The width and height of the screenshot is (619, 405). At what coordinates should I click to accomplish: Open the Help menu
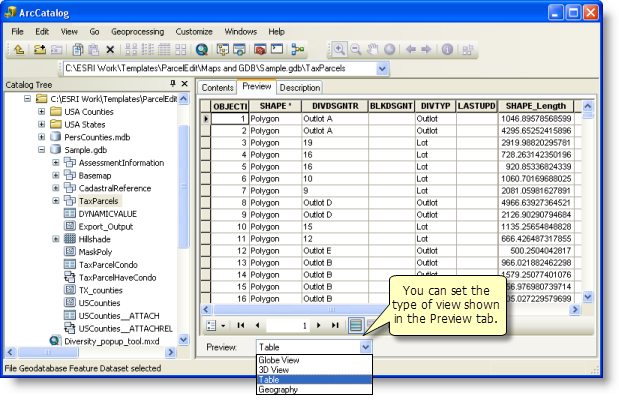(276, 32)
